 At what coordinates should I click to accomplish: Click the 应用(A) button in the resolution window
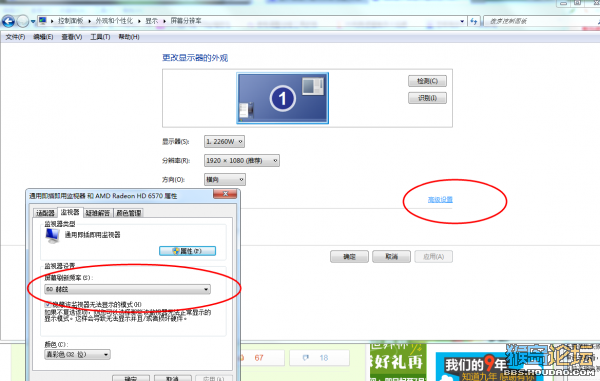434,257
